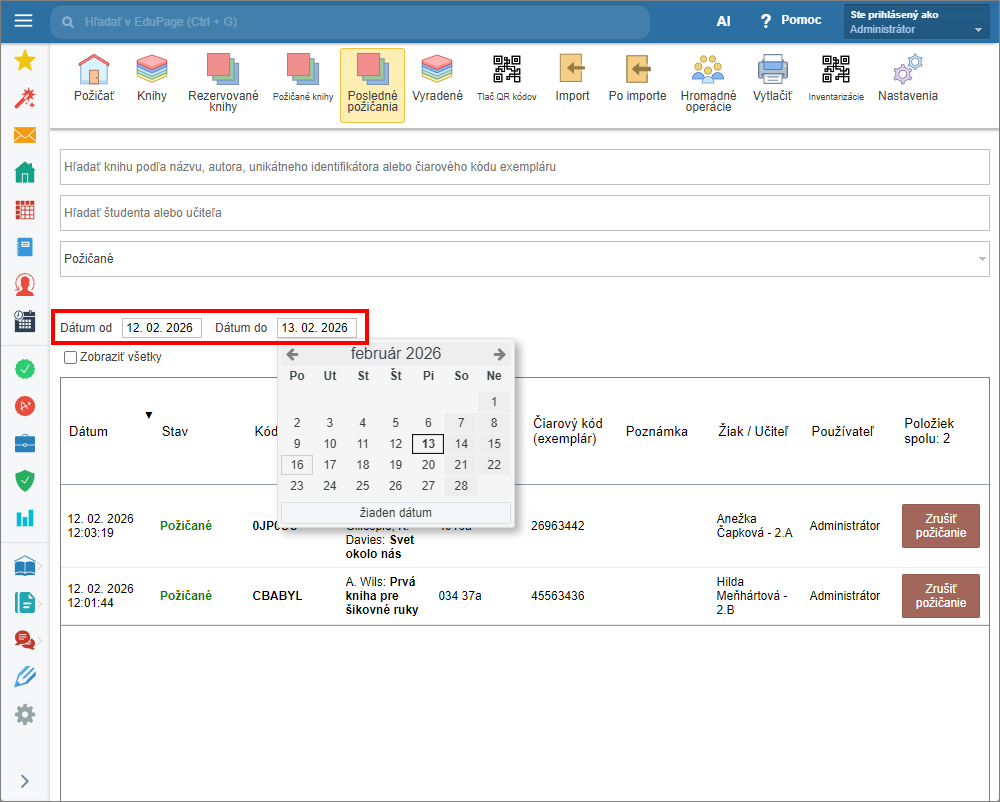Go to next month in calendar
Screen dimensions: 1000x802
pos(499,354)
